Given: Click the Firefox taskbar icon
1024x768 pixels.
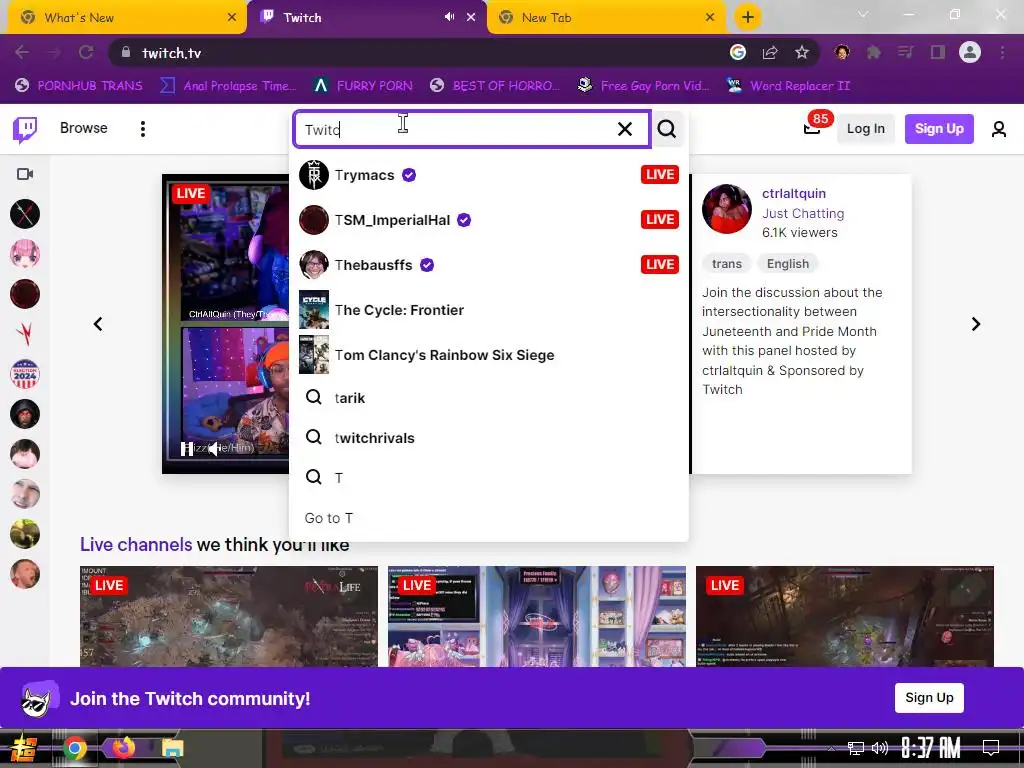Looking at the screenshot, I should (x=123, y=748).
